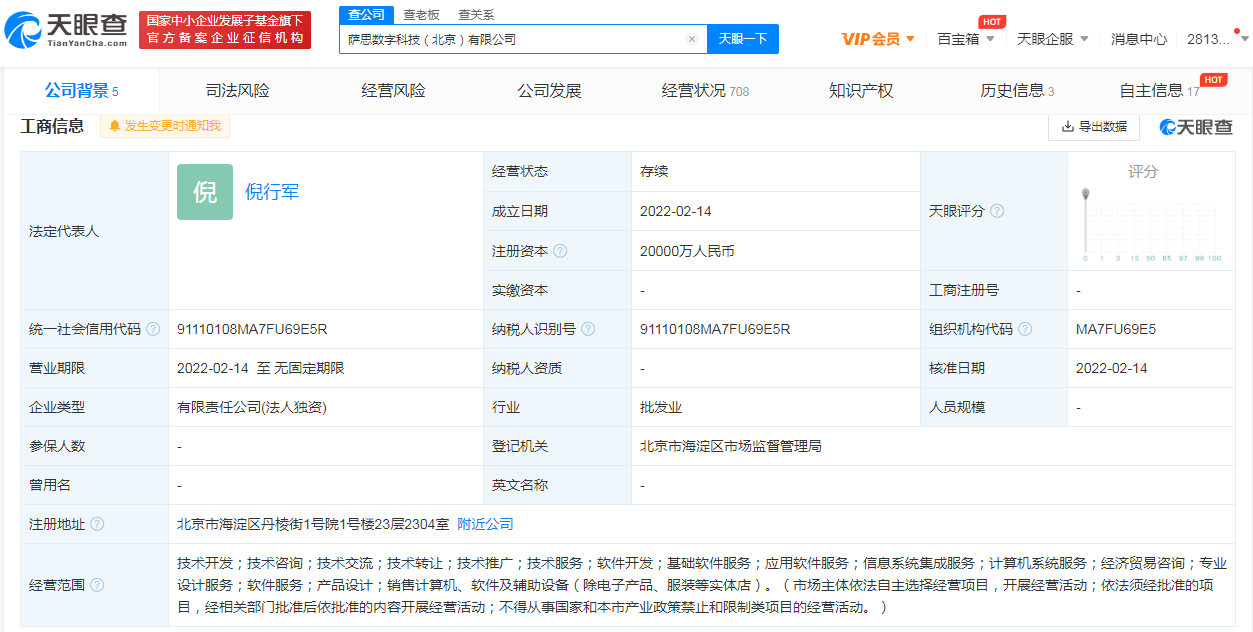Screen dimensions: 1253x632
Task: Clear the search box with the × icon
Action: pyautogui.click(x=691, y=38)
